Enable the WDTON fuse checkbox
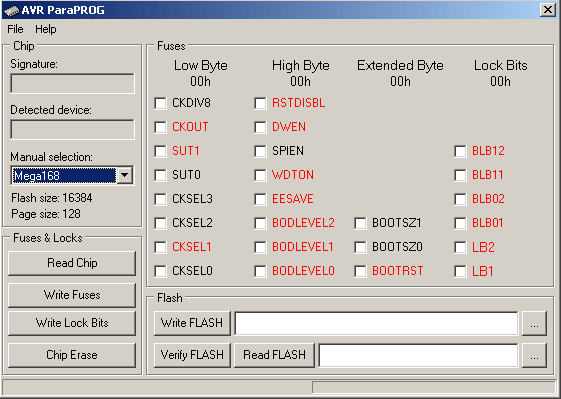This screenshot has height=399, width=561. (260, 175)
